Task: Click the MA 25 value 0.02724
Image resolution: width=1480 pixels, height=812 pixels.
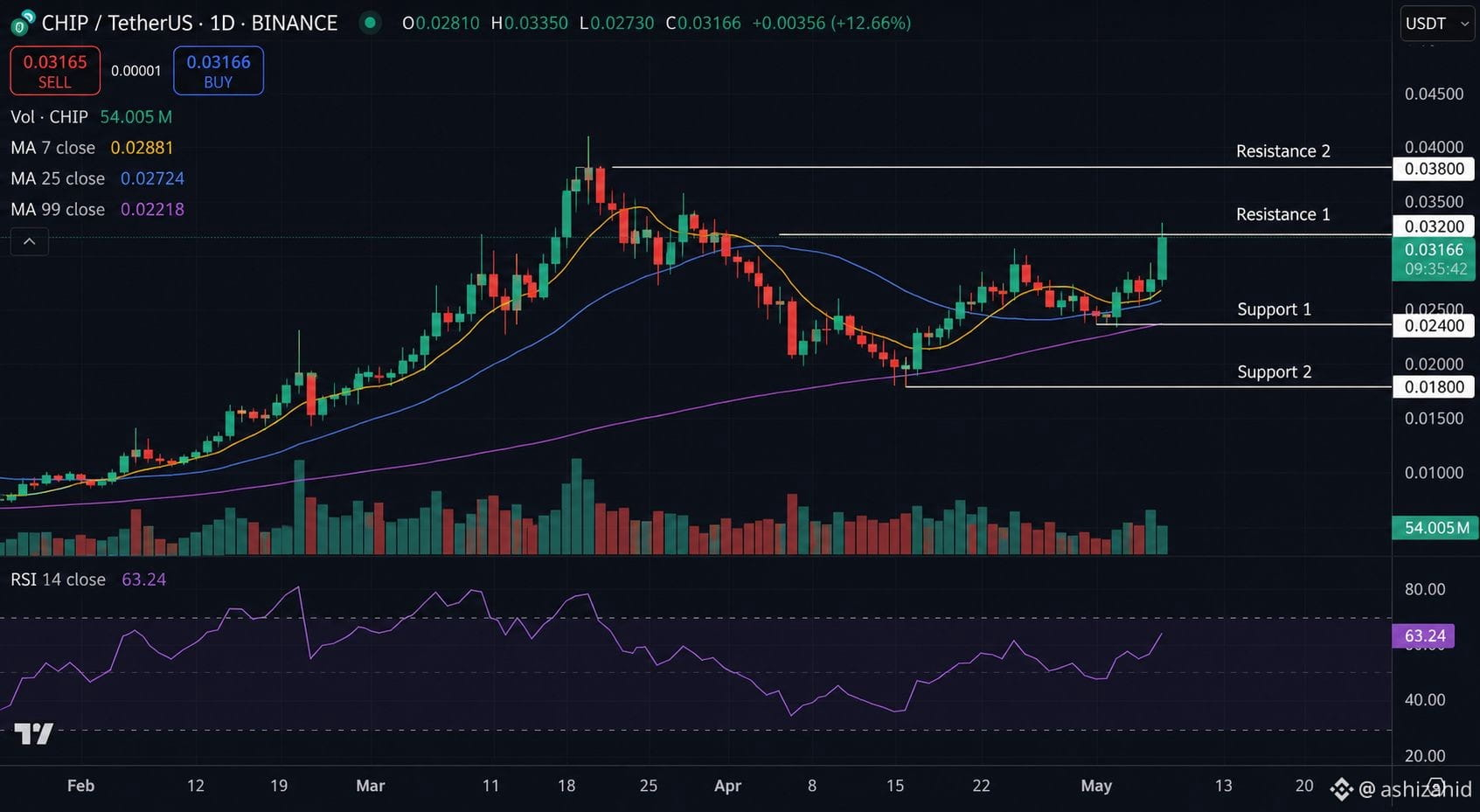Action: point(152,178)
